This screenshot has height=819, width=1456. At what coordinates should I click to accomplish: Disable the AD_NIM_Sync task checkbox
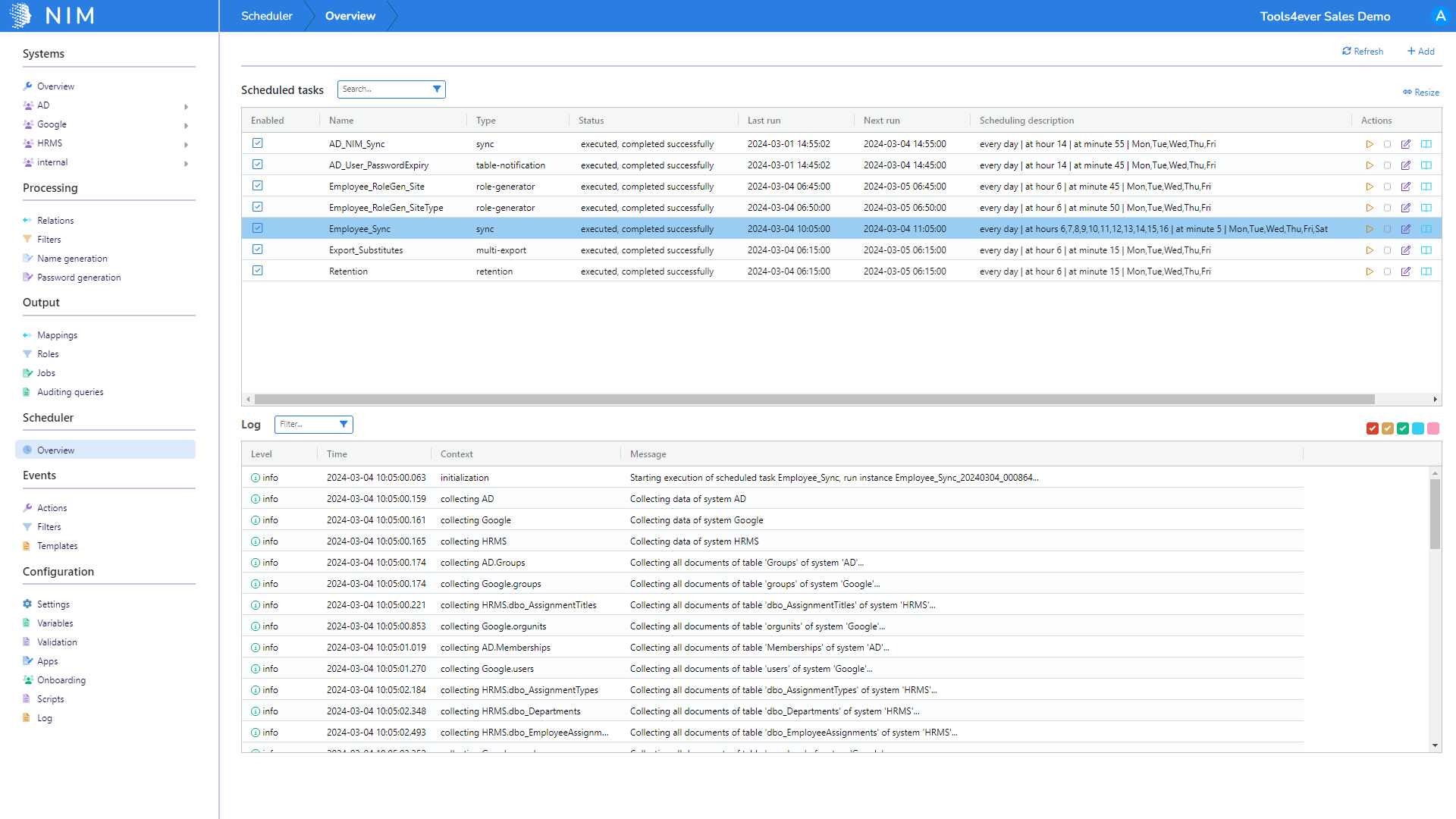(x=258, y=143)
